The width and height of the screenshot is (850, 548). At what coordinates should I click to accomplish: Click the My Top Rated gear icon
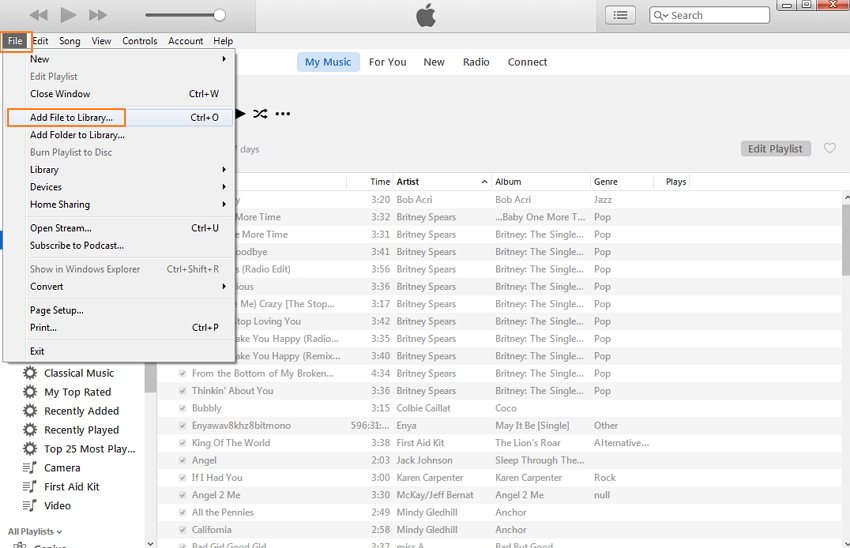coord(30,392)
